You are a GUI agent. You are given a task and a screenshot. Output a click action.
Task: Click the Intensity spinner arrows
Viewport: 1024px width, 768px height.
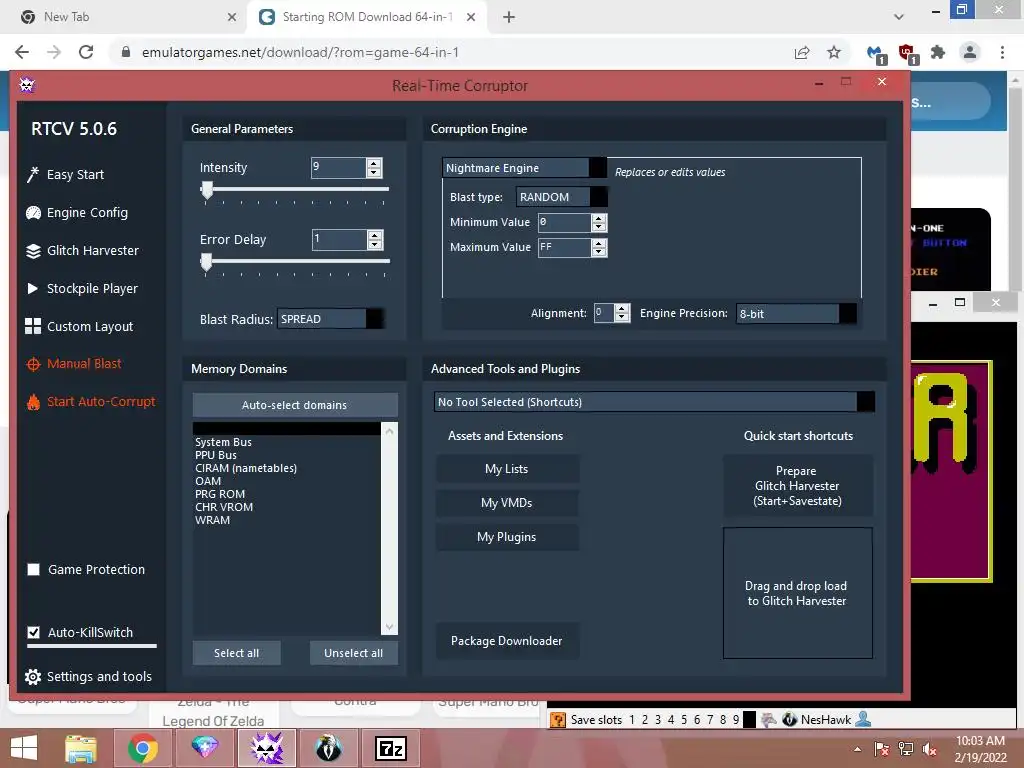click(374, 168)
